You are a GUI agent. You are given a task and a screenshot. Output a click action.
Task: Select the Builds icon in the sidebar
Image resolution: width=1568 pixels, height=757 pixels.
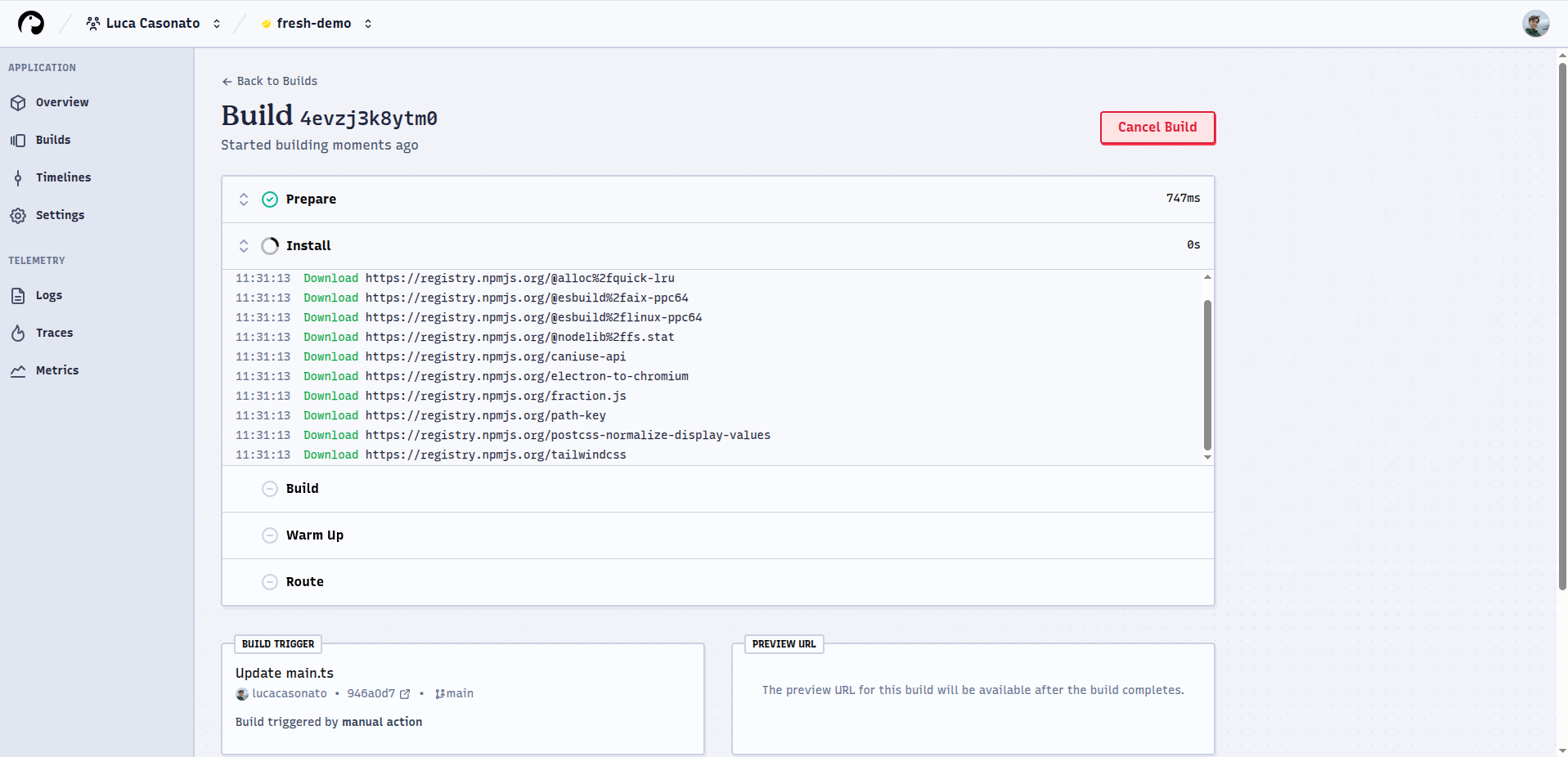(18, 140)
